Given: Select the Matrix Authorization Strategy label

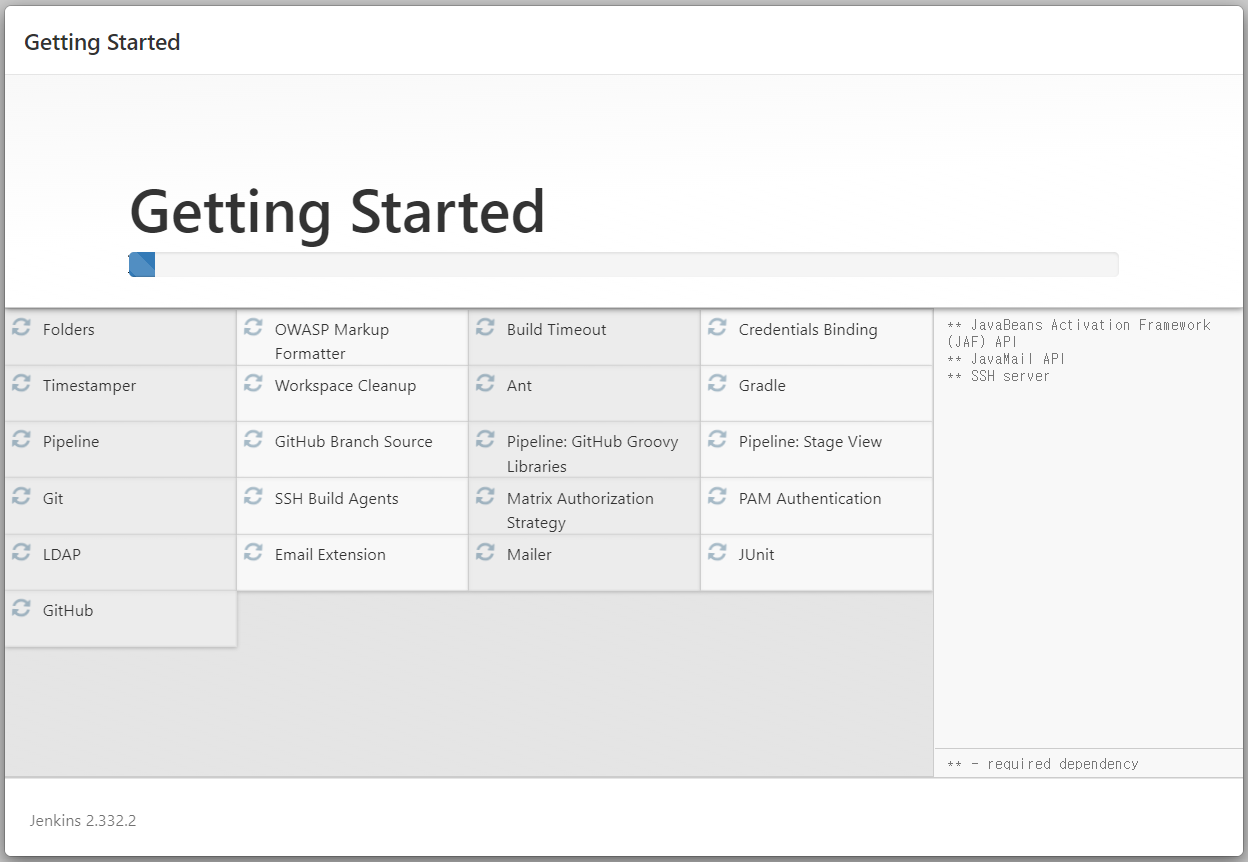Looking at the screenshot, I should pos(580,510).
